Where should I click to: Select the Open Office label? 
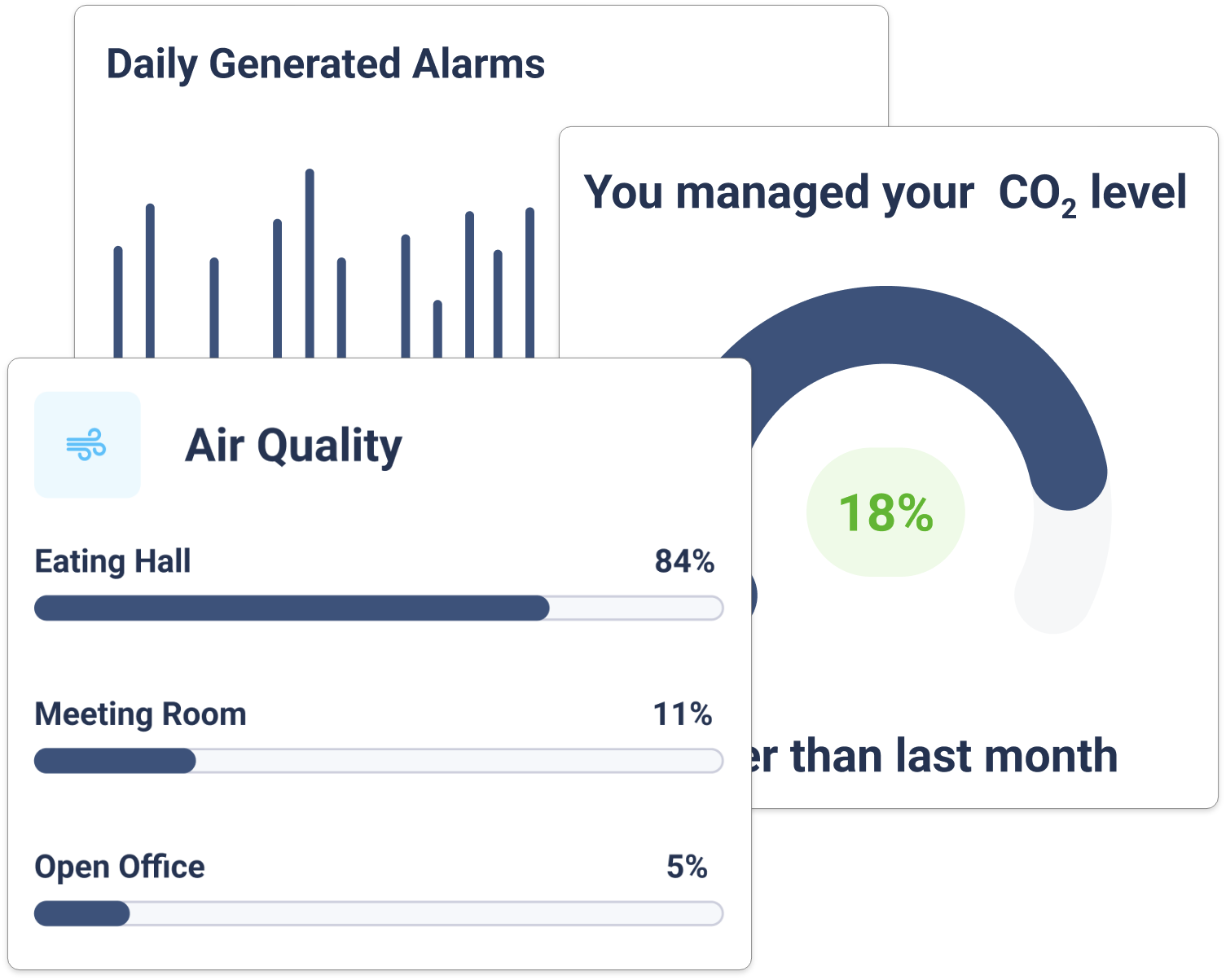pos(120,867)
